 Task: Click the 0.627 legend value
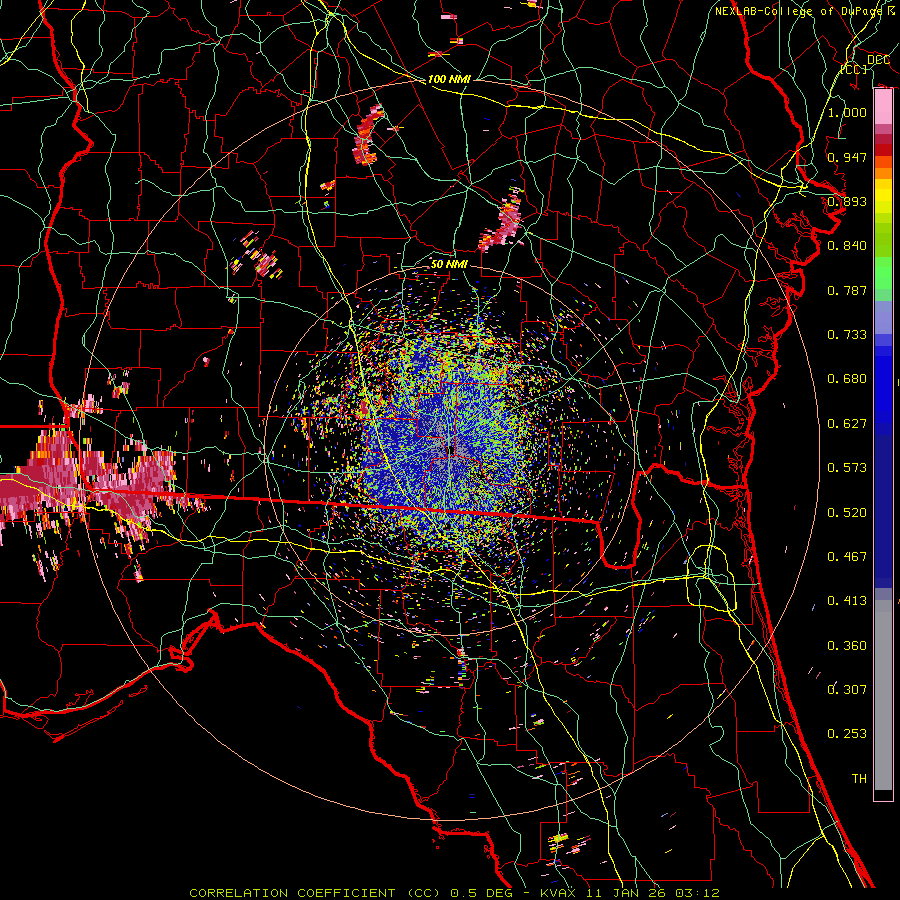click(847, 424)
